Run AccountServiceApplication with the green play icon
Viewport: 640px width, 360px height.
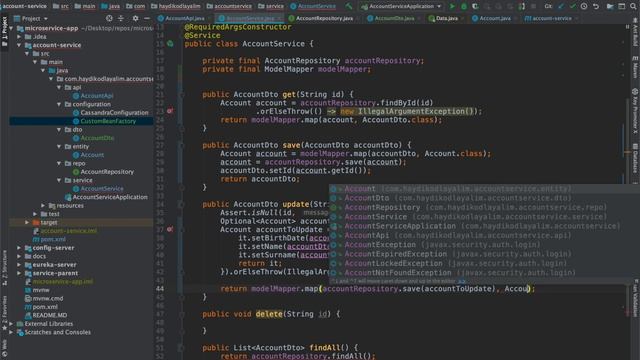click(x=452, y=6)
